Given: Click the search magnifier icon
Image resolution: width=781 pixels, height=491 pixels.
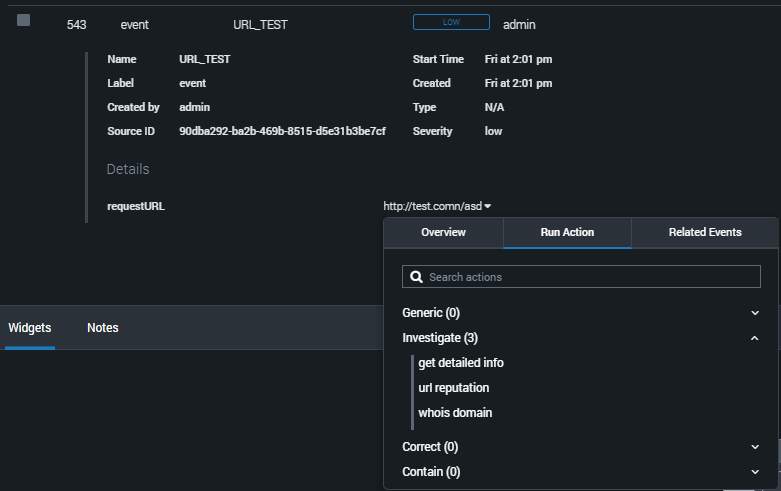Looking at the screenshot, I should coord(417,277).
